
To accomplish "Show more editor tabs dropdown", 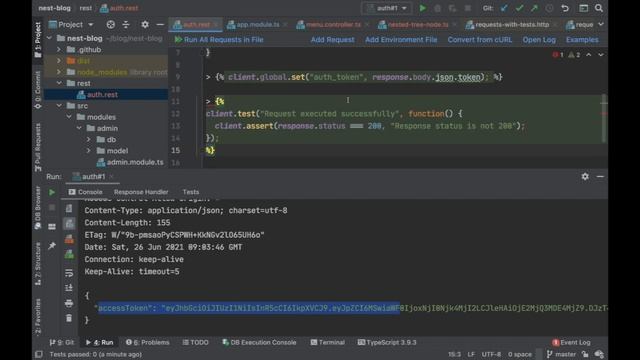I will click(601, 24).
